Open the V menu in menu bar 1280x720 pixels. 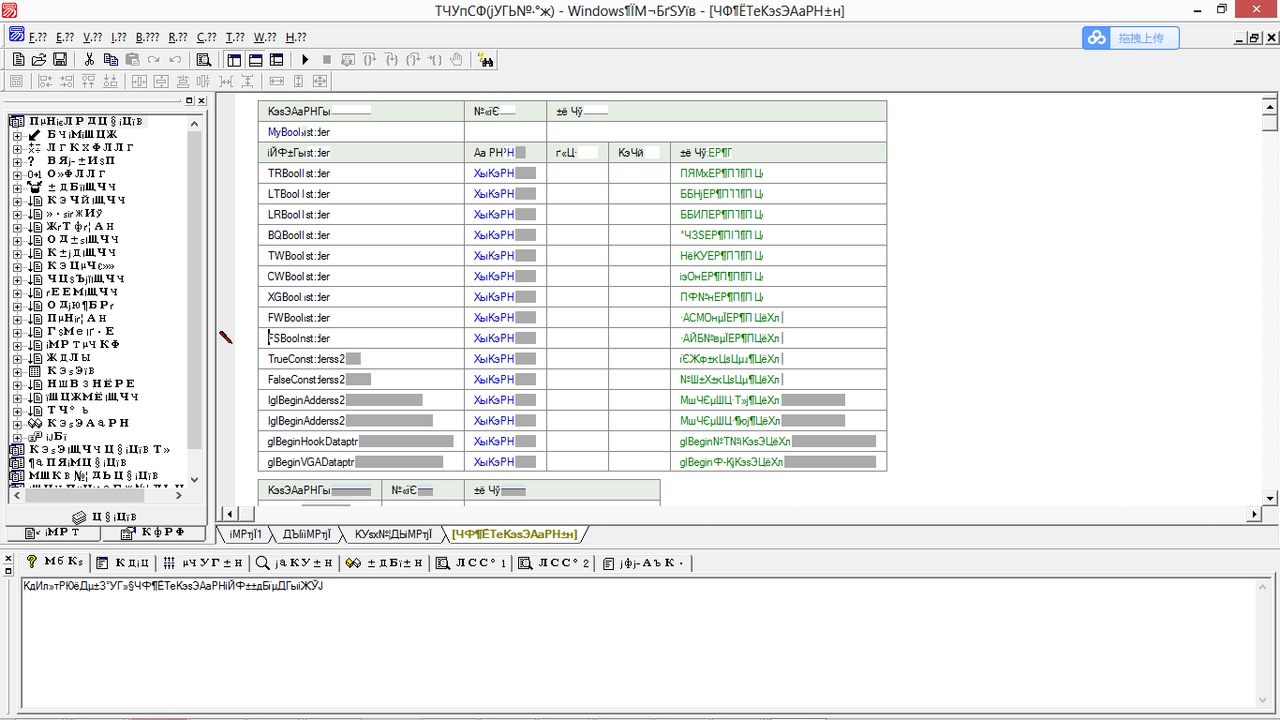point(93,37)
